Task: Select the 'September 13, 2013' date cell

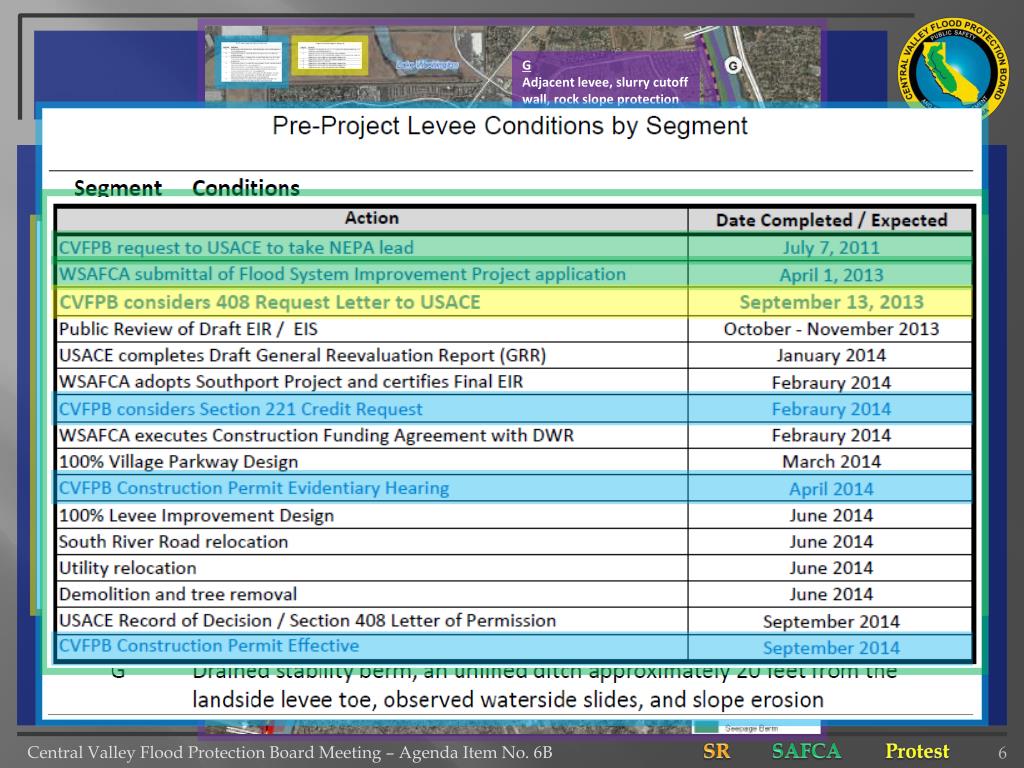Action: (831, 302)
